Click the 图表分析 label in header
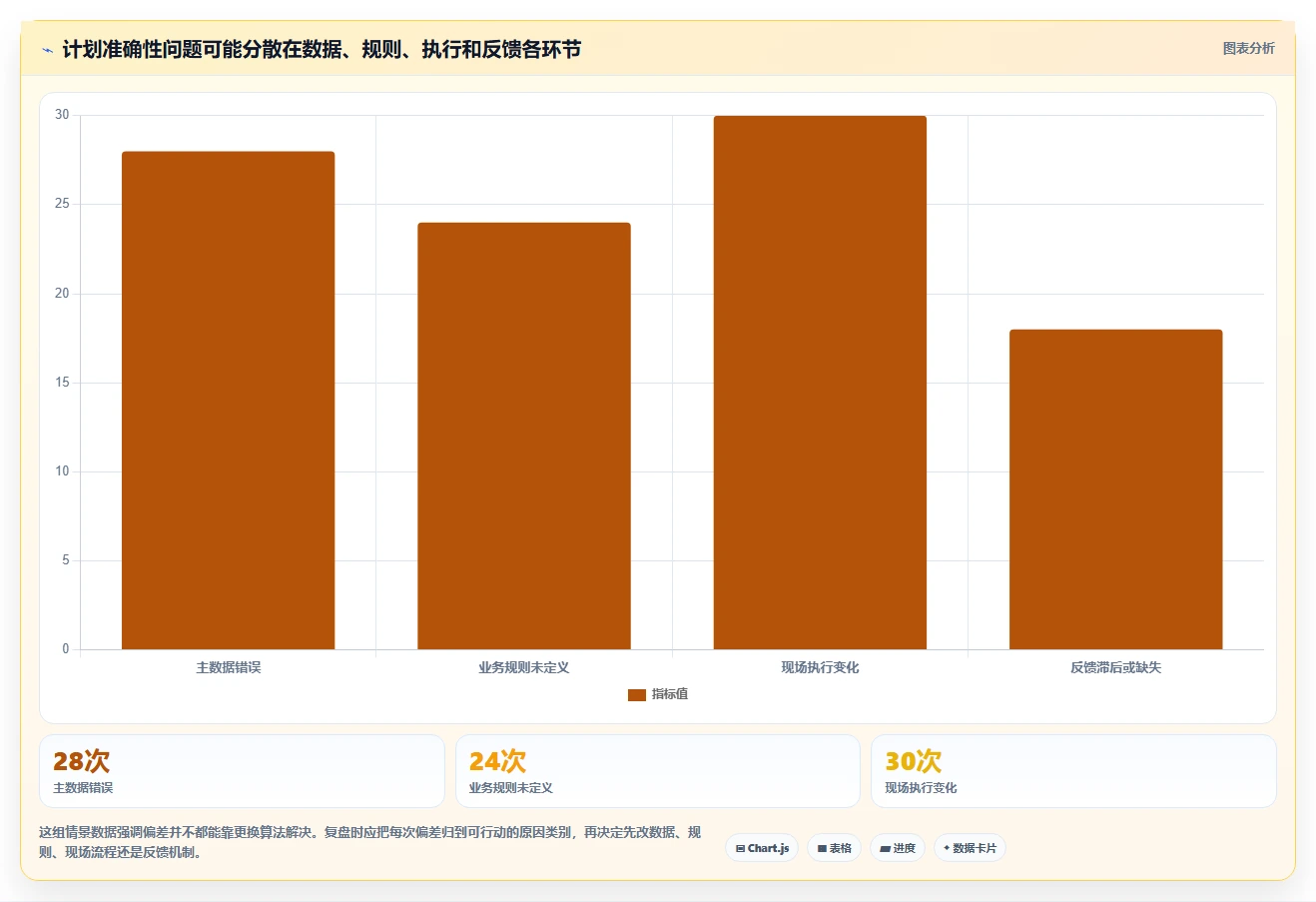The height and width of the screenshot is (902, 1316). click(x=1248, y=48)
